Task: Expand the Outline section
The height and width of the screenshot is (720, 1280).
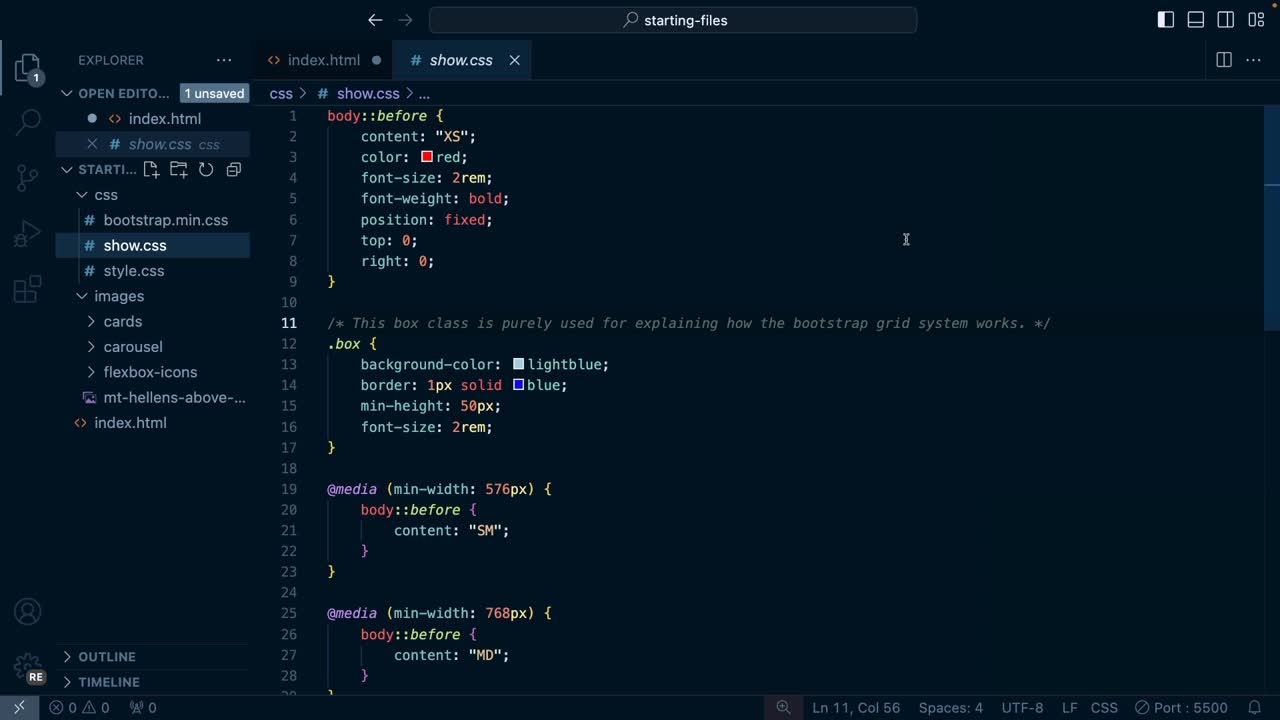Action: [106, 657]
